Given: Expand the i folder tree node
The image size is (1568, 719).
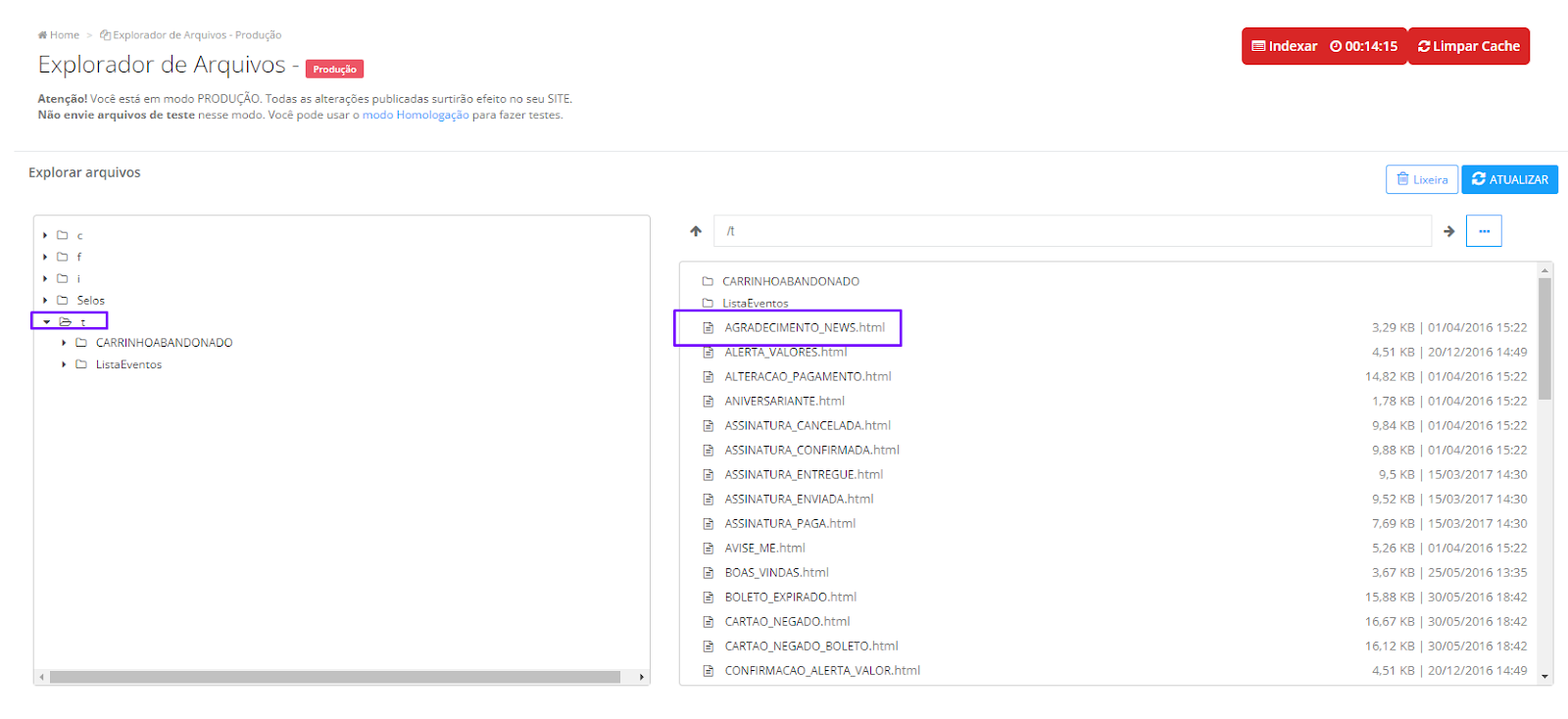Looking at the screenshot, I should tap(45, 278).
